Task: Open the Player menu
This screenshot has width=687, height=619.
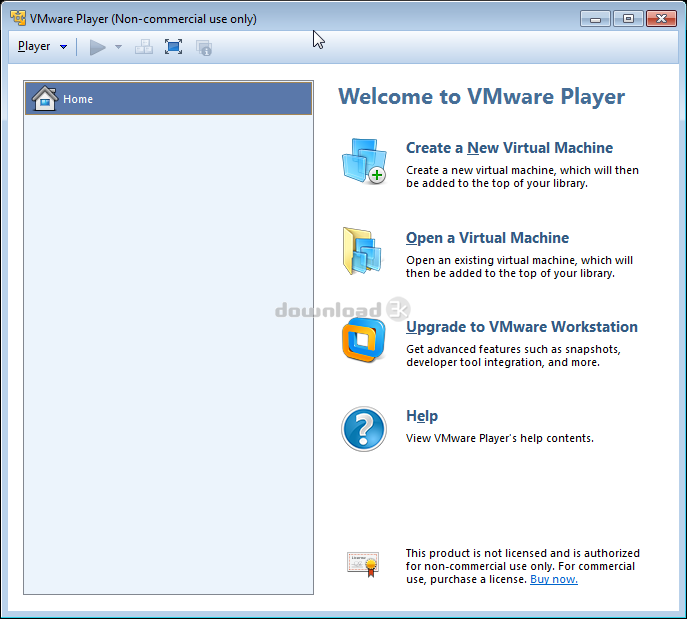Action: 42,47
